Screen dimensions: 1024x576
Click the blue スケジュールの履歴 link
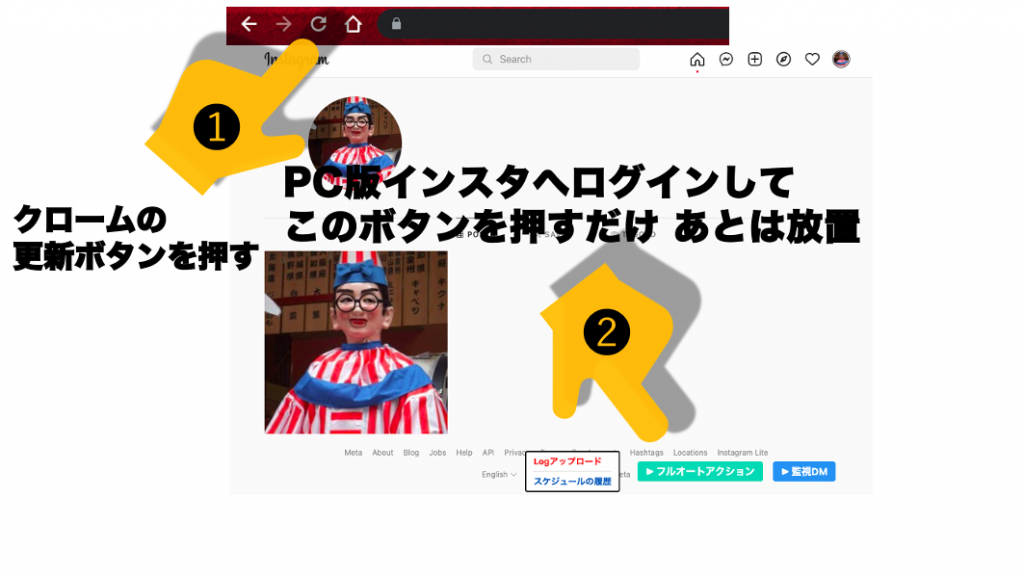tap(572, 481)
